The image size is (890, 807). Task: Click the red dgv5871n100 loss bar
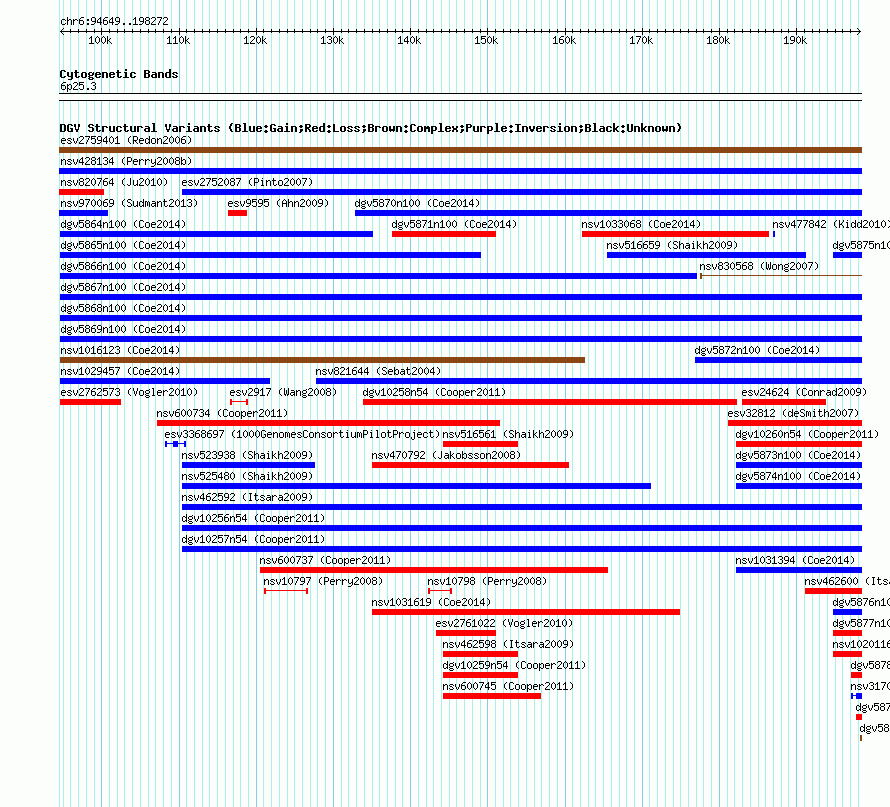(444, 234)
